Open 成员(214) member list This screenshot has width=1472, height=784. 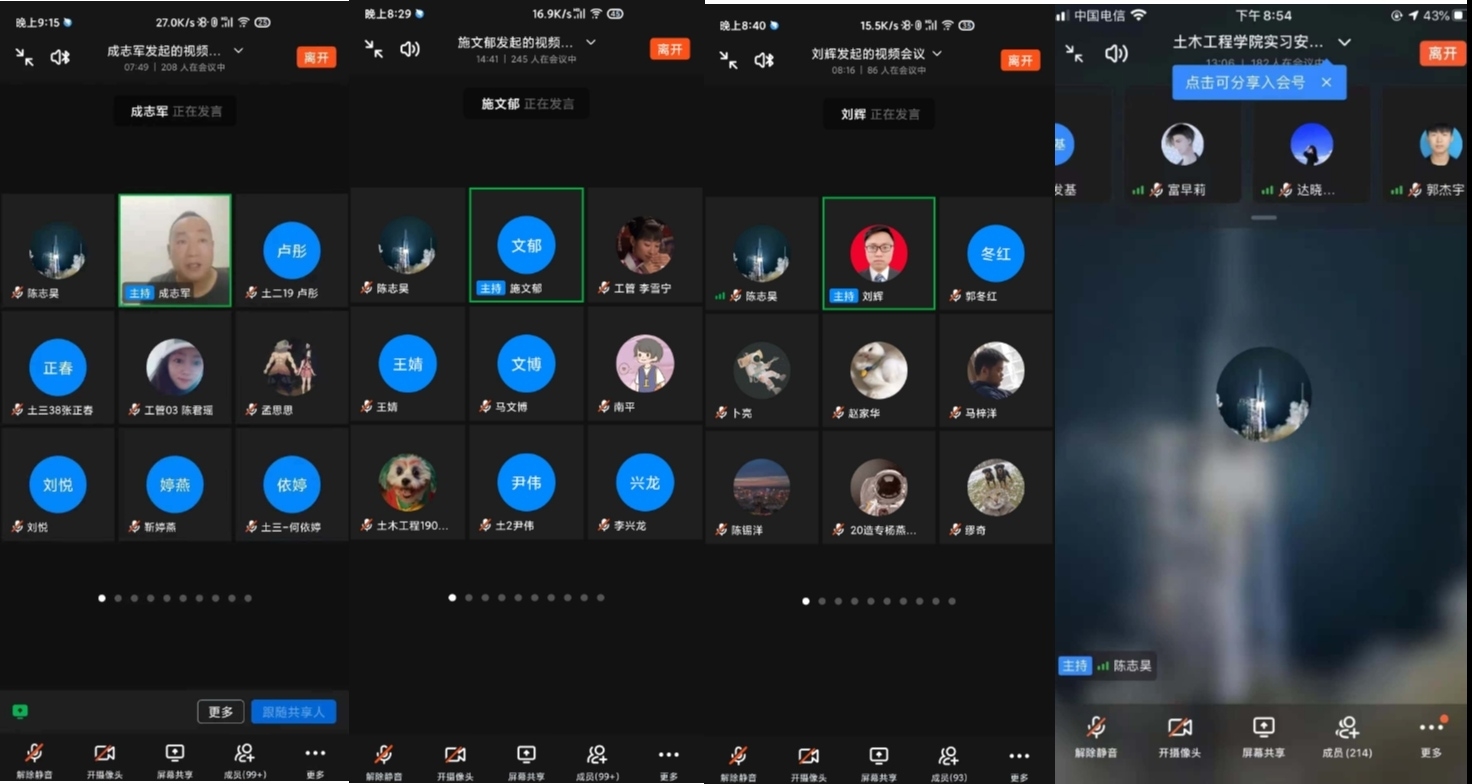click(x=1346, y=736)
